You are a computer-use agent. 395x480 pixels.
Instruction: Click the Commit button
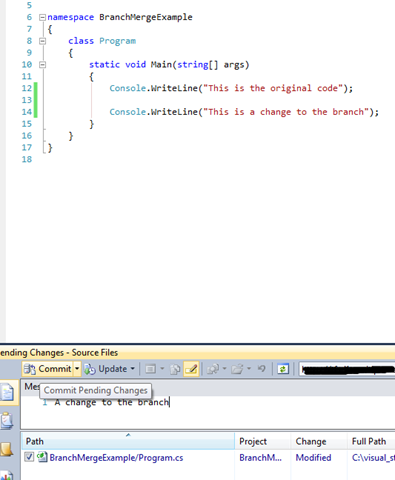pyautogui.click(x=47, y=369)
